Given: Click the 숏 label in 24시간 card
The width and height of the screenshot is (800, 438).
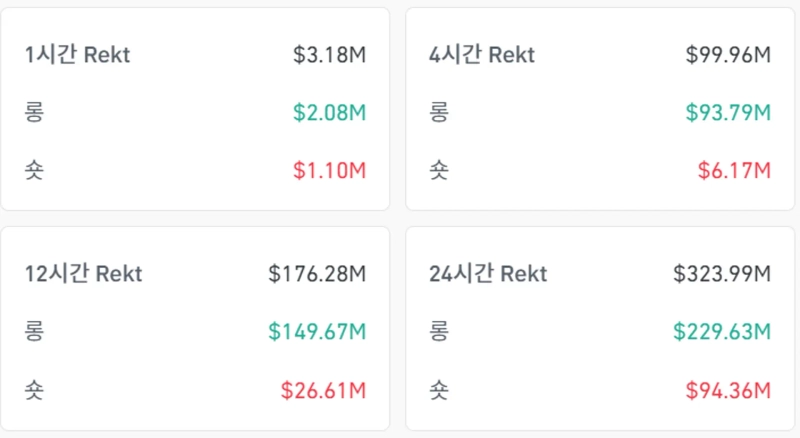Looking at the screenshot, I should (x=438, y=388).
